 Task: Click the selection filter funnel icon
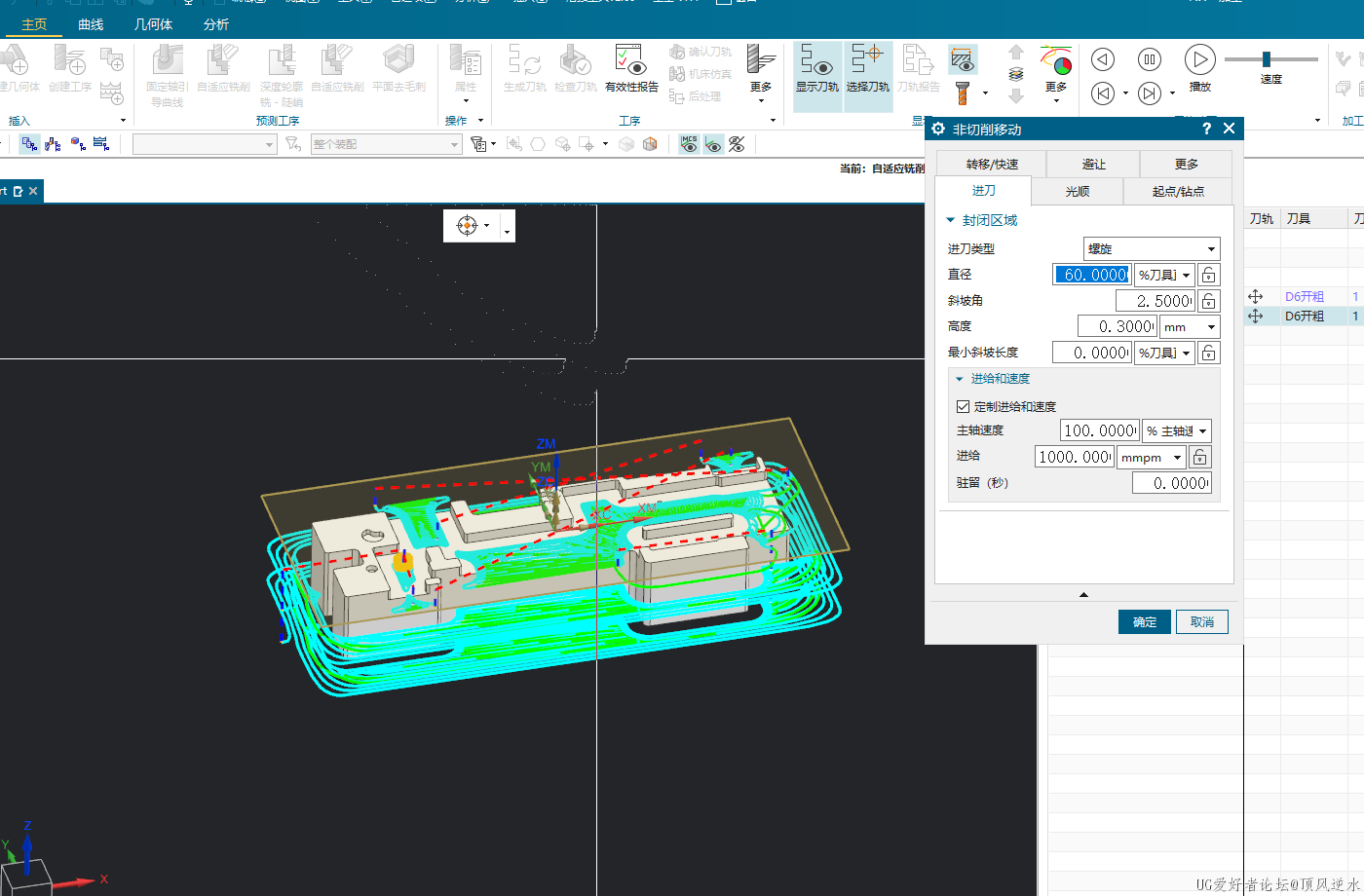coord(292,144)
